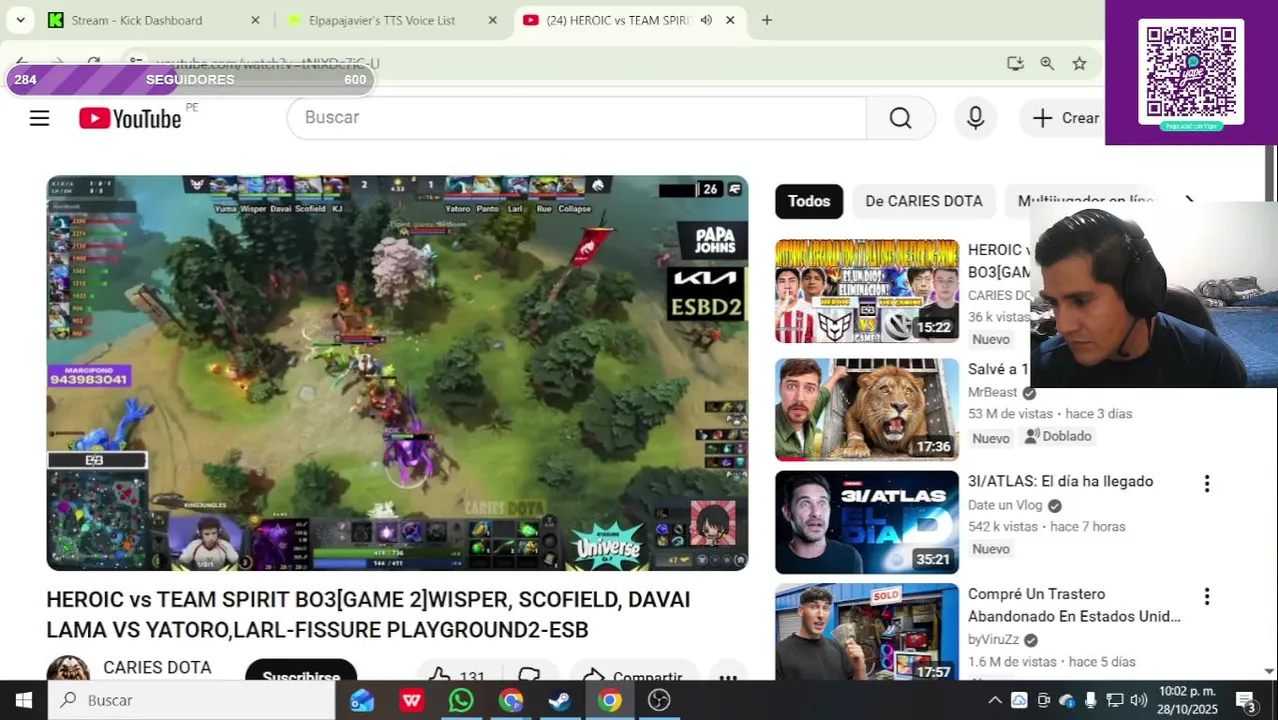
Task: Click the Doblado badge on MrBeast video
Action: [1058, 437]
